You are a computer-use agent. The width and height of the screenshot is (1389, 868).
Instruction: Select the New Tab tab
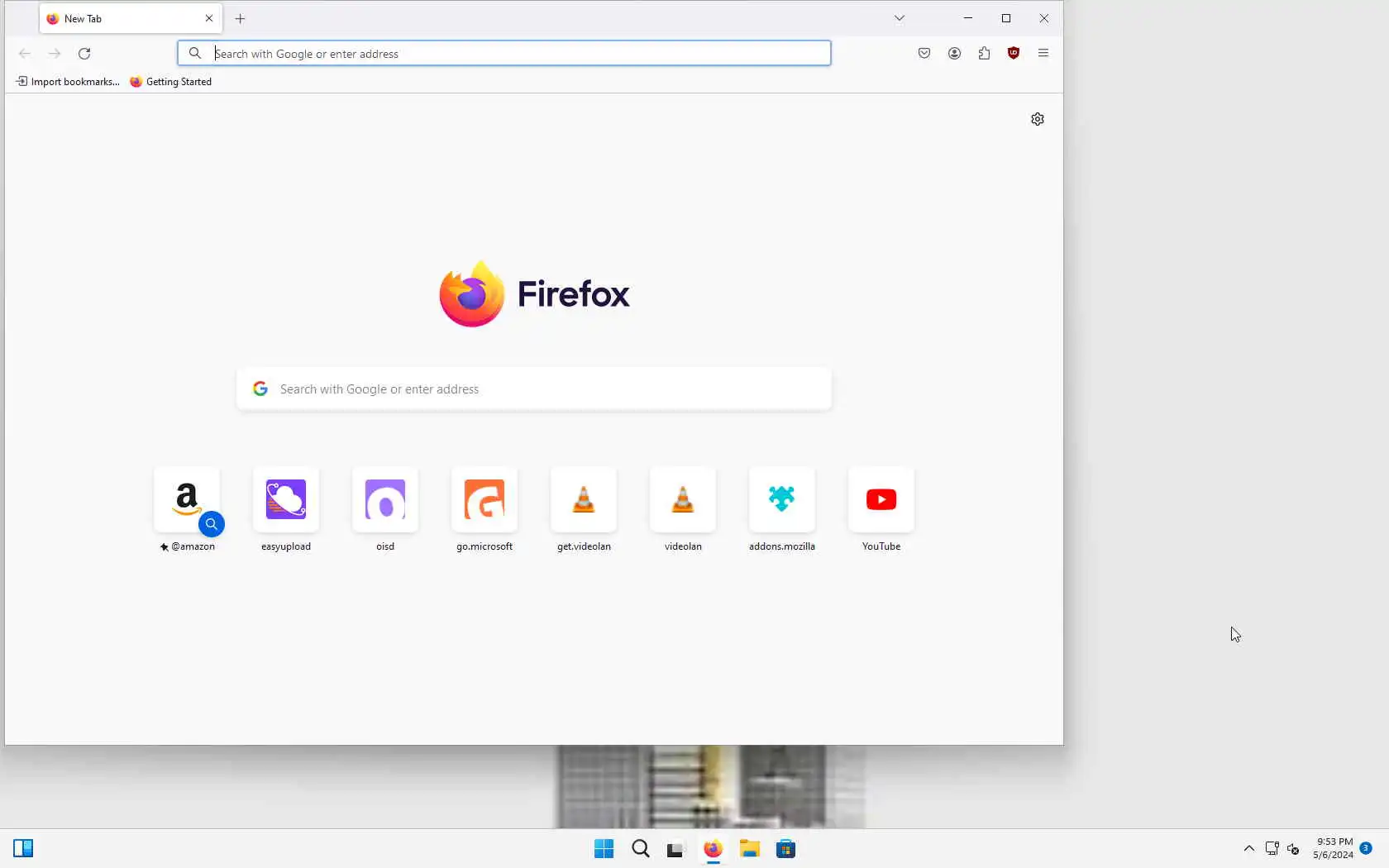[131, 19]
